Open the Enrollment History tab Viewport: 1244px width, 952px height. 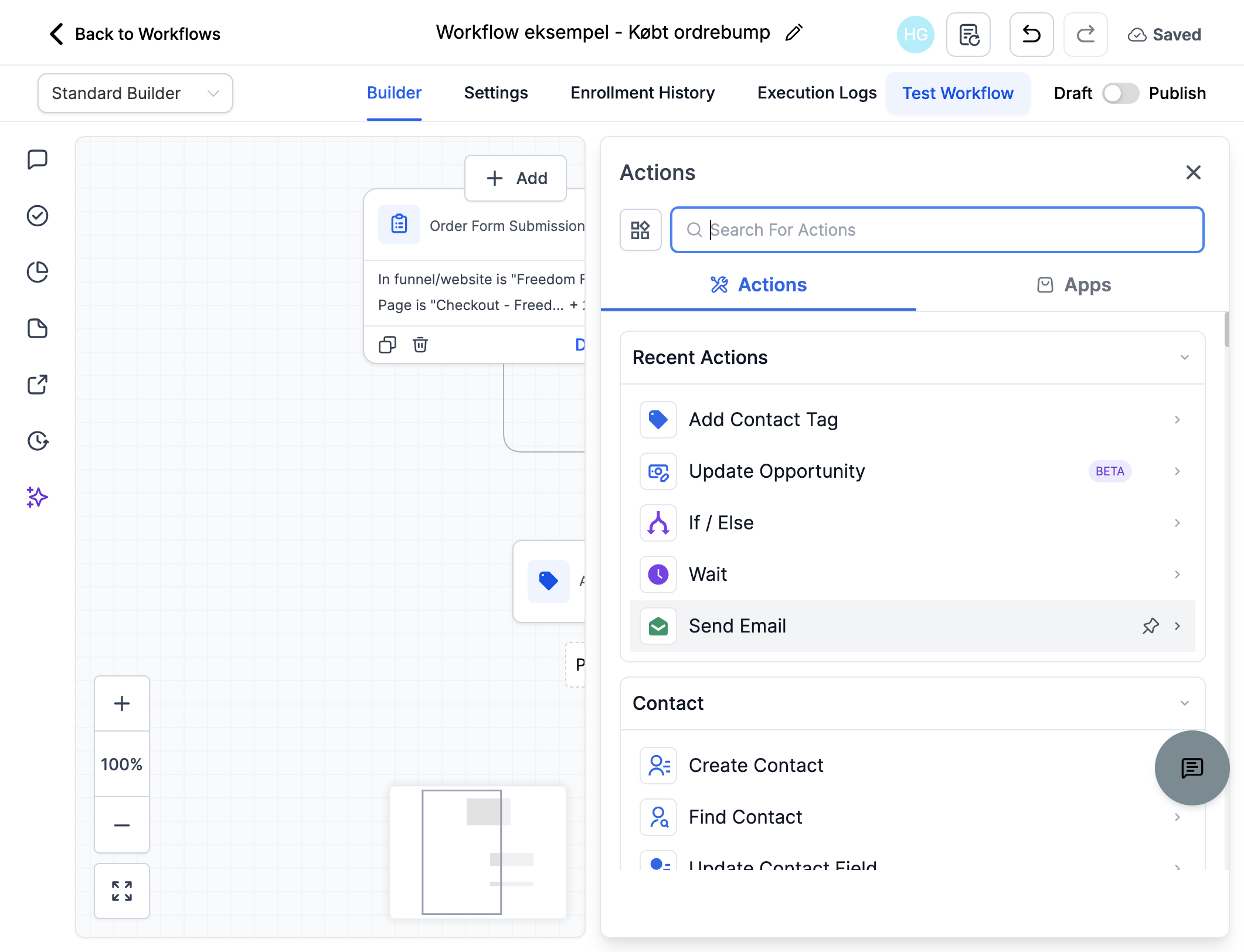point(643,93)
